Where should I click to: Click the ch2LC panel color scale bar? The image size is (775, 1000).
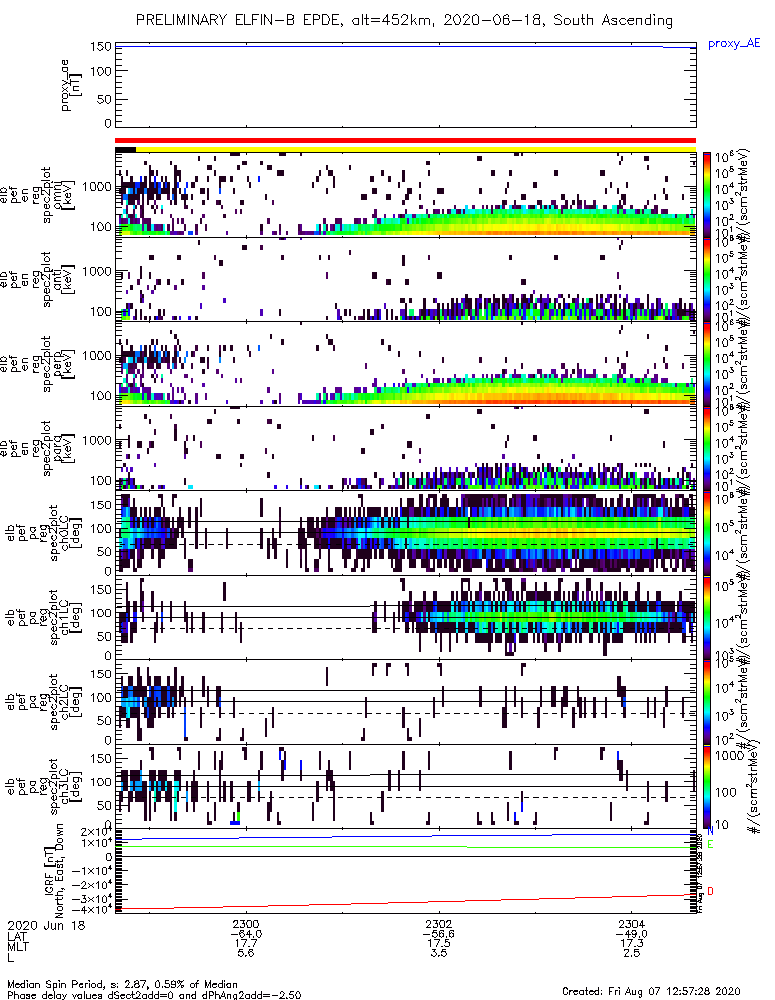pyautogui.click(x=707, y=702)
